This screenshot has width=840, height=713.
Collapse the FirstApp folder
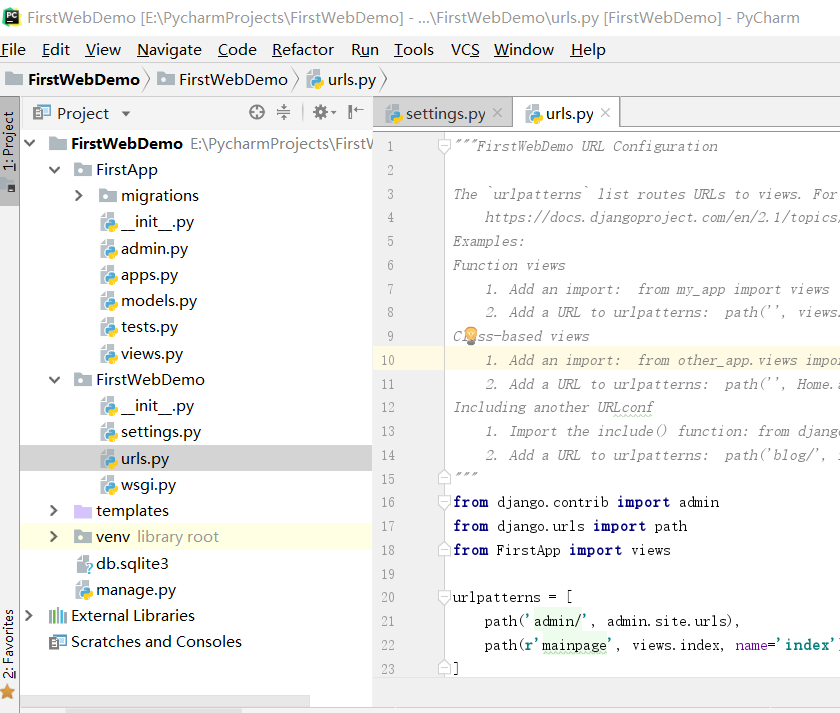[55, 170]
